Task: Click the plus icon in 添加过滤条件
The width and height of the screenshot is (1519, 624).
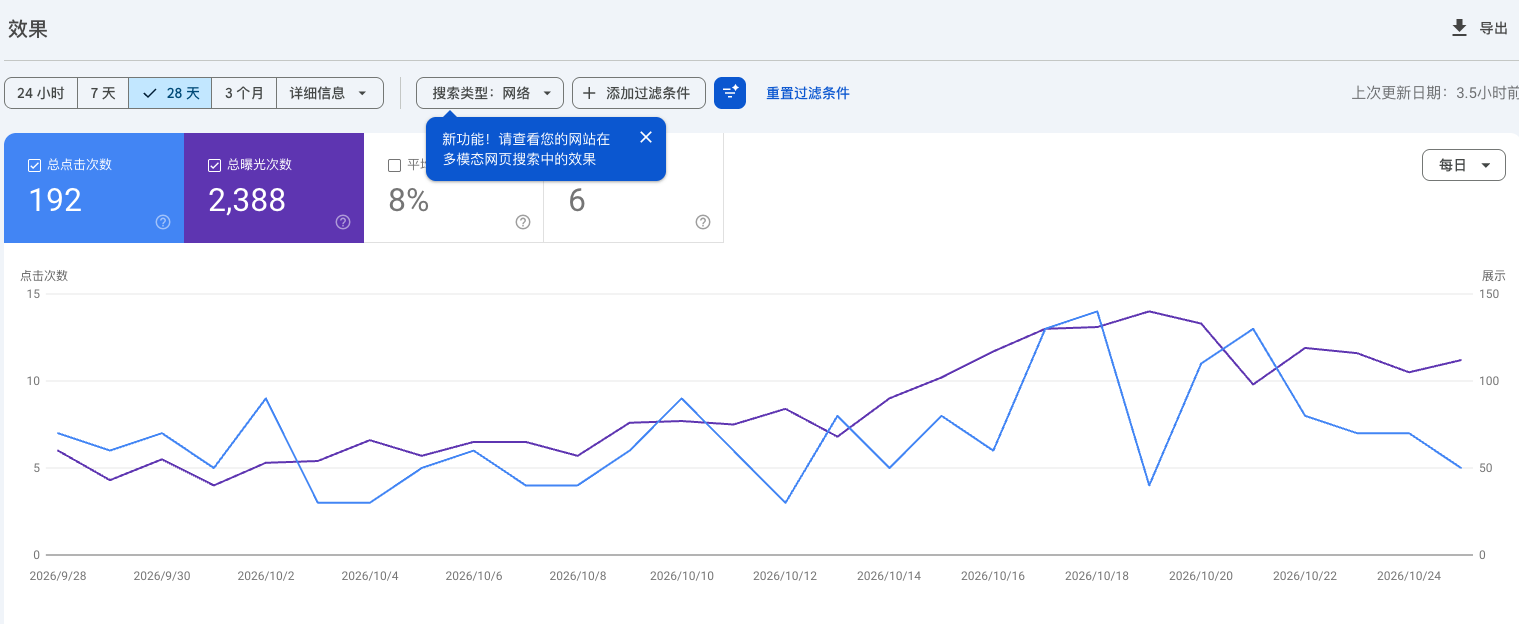Action: pyautogui.click(x=589, y=93)
